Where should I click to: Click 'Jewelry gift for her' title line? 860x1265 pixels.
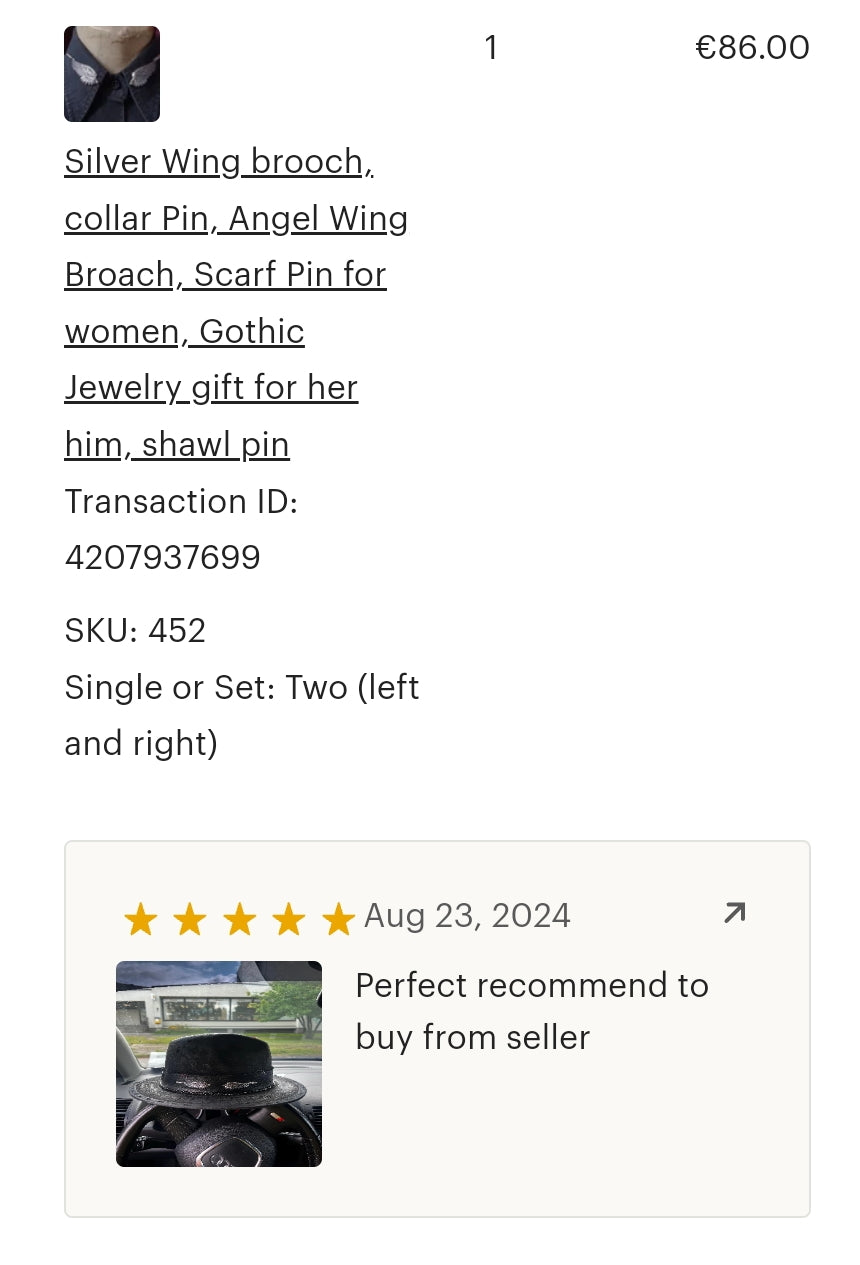(x=211, y=387)
